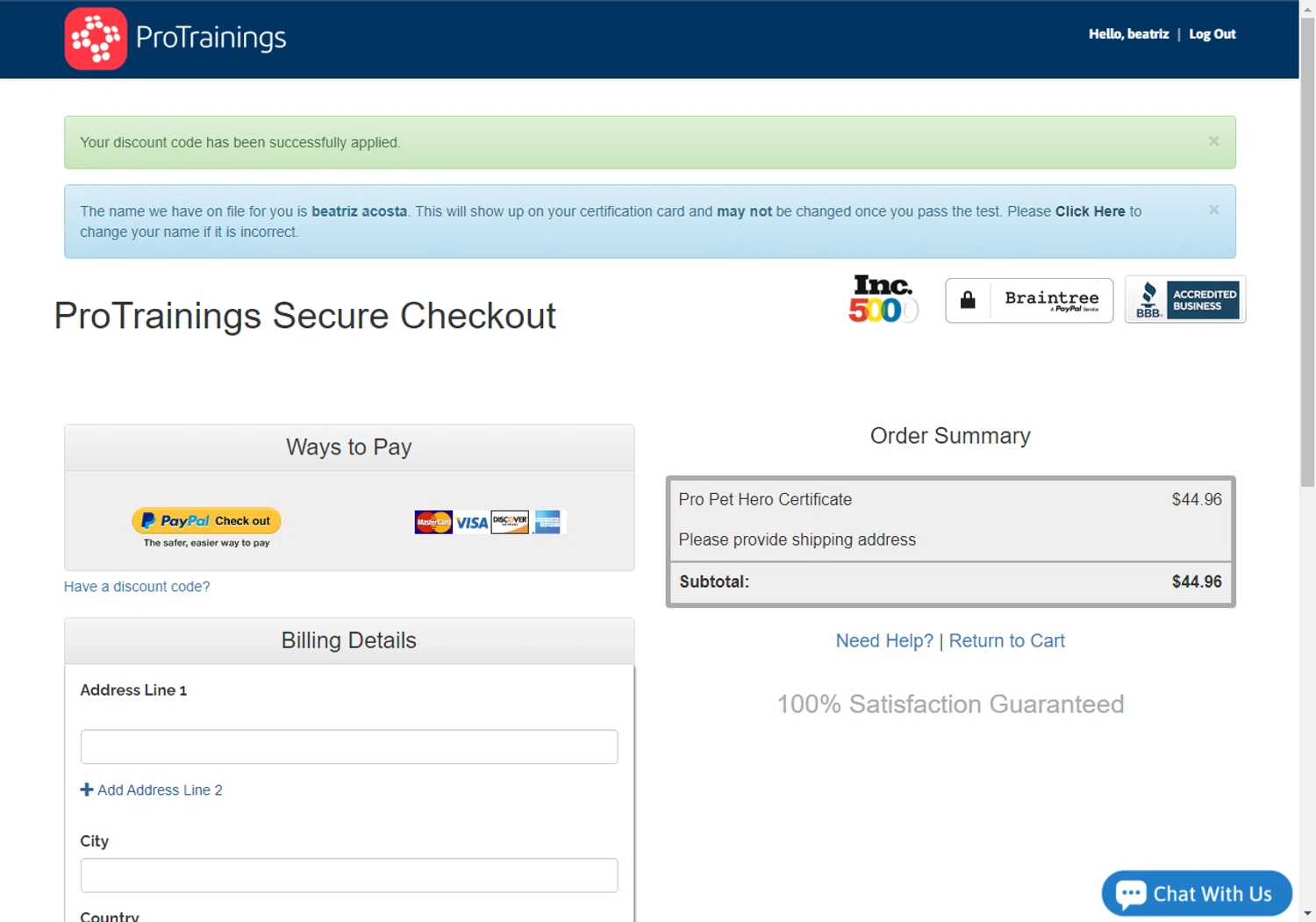The height and width of the screenshot is (922, 1316).
Task: Click the 'Pro Pet Hero Certificate' line item
Action: point(765,499)
